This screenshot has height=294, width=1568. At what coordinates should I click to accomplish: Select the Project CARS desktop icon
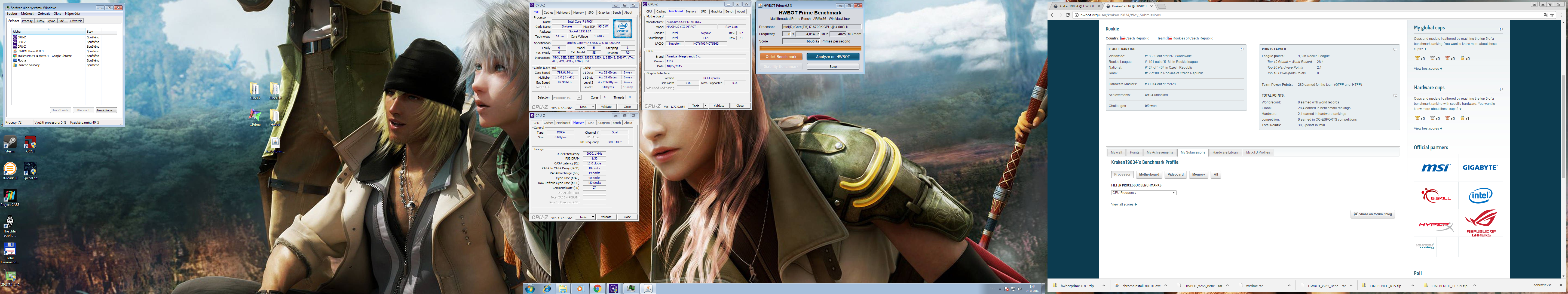click(x=10, y=197)
